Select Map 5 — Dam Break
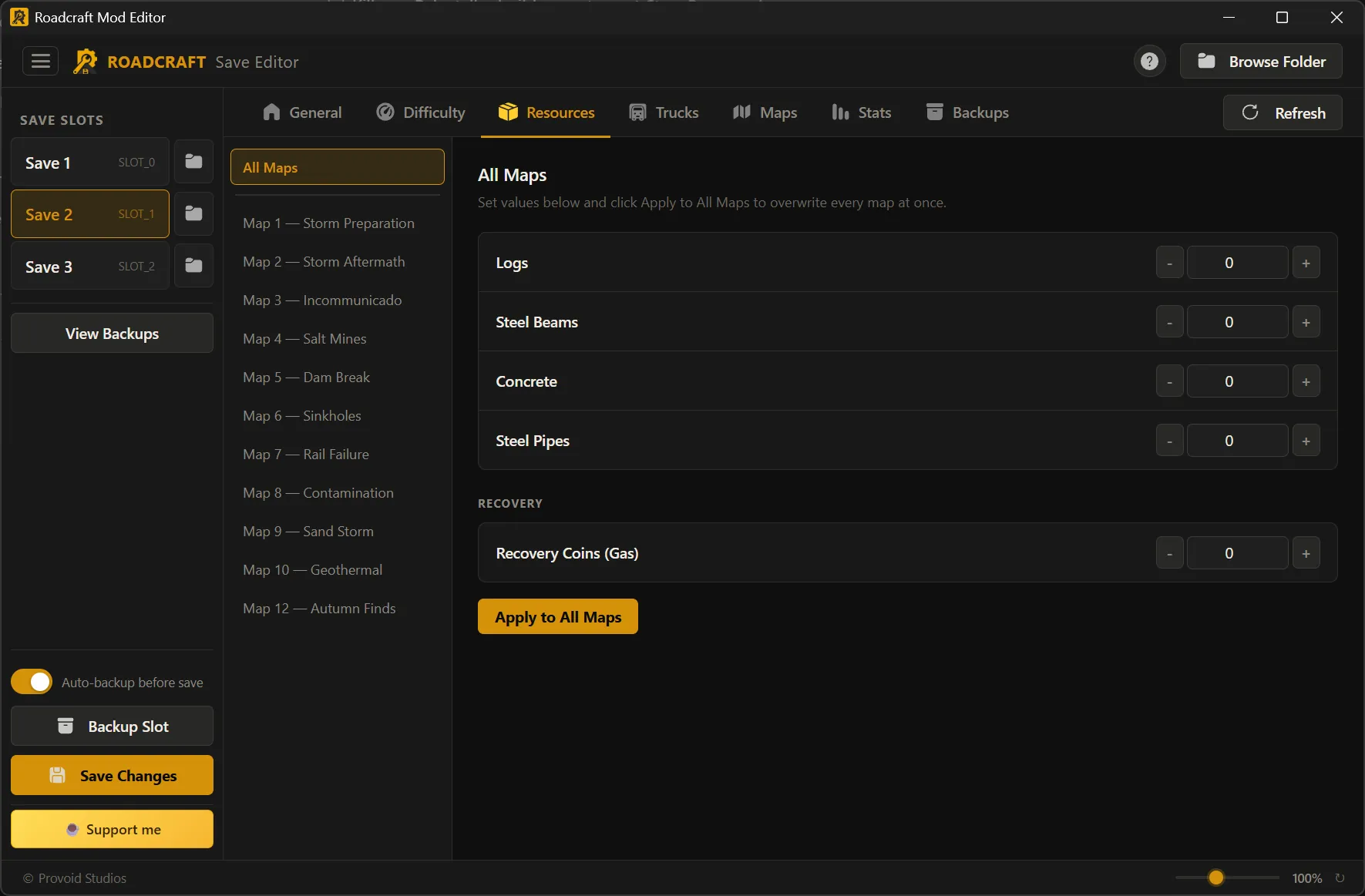The width and height of the screenshot is (1365, 896). (x=338, y=378)
